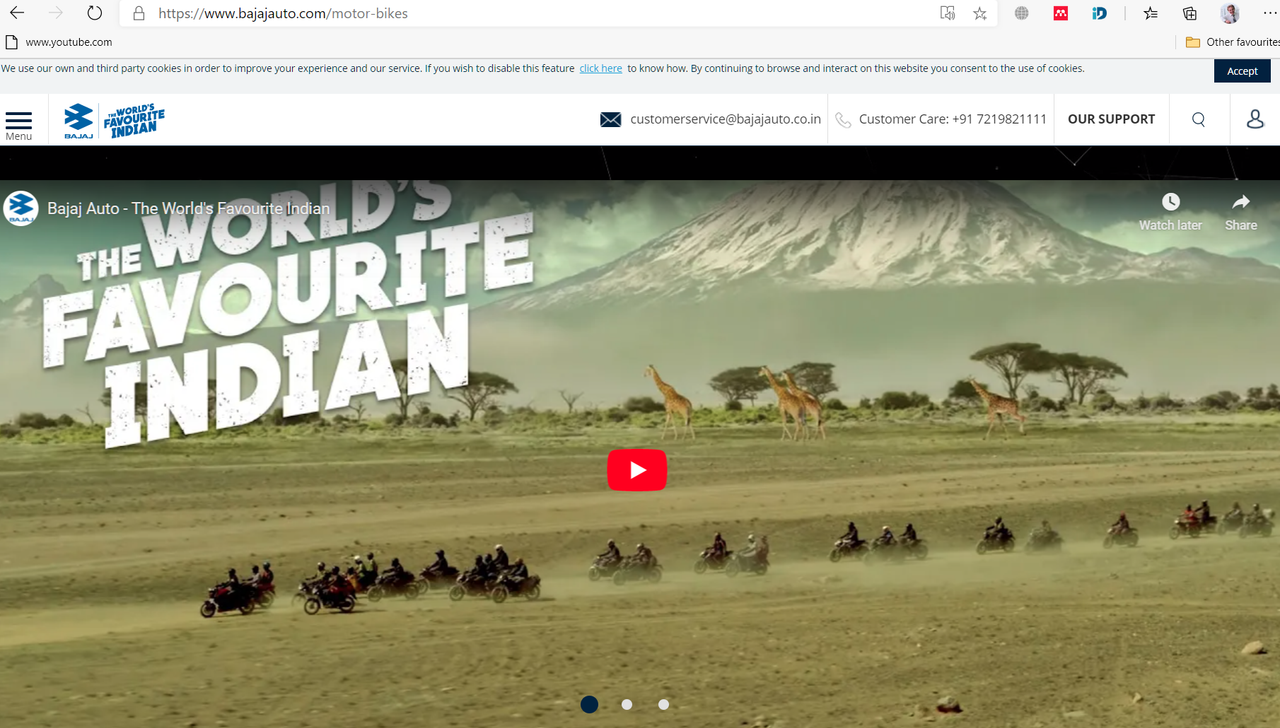Follow the cookie 'click here' link
Viewport: 1280px width, 728px height.
601,68
